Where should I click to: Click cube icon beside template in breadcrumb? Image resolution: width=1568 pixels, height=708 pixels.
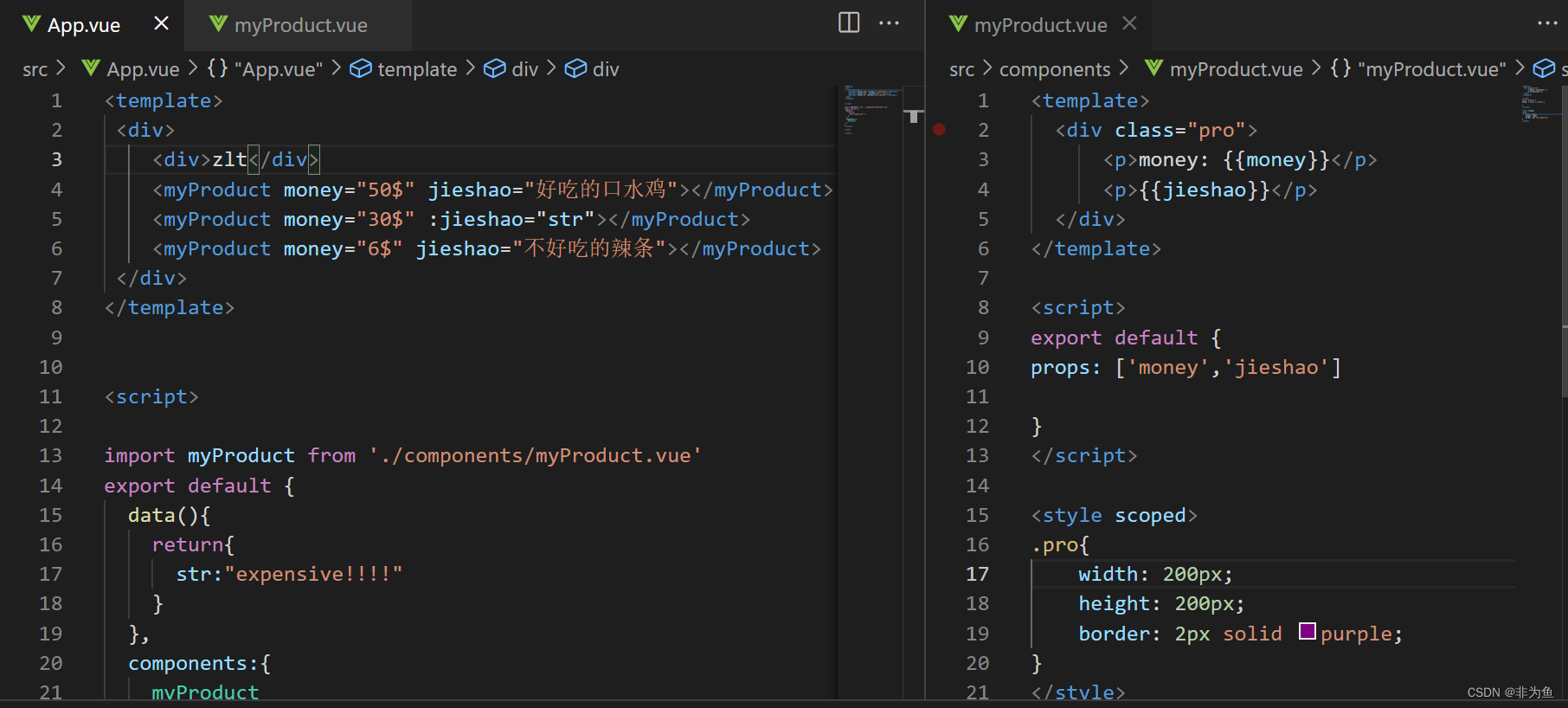(x=361, y=68)
